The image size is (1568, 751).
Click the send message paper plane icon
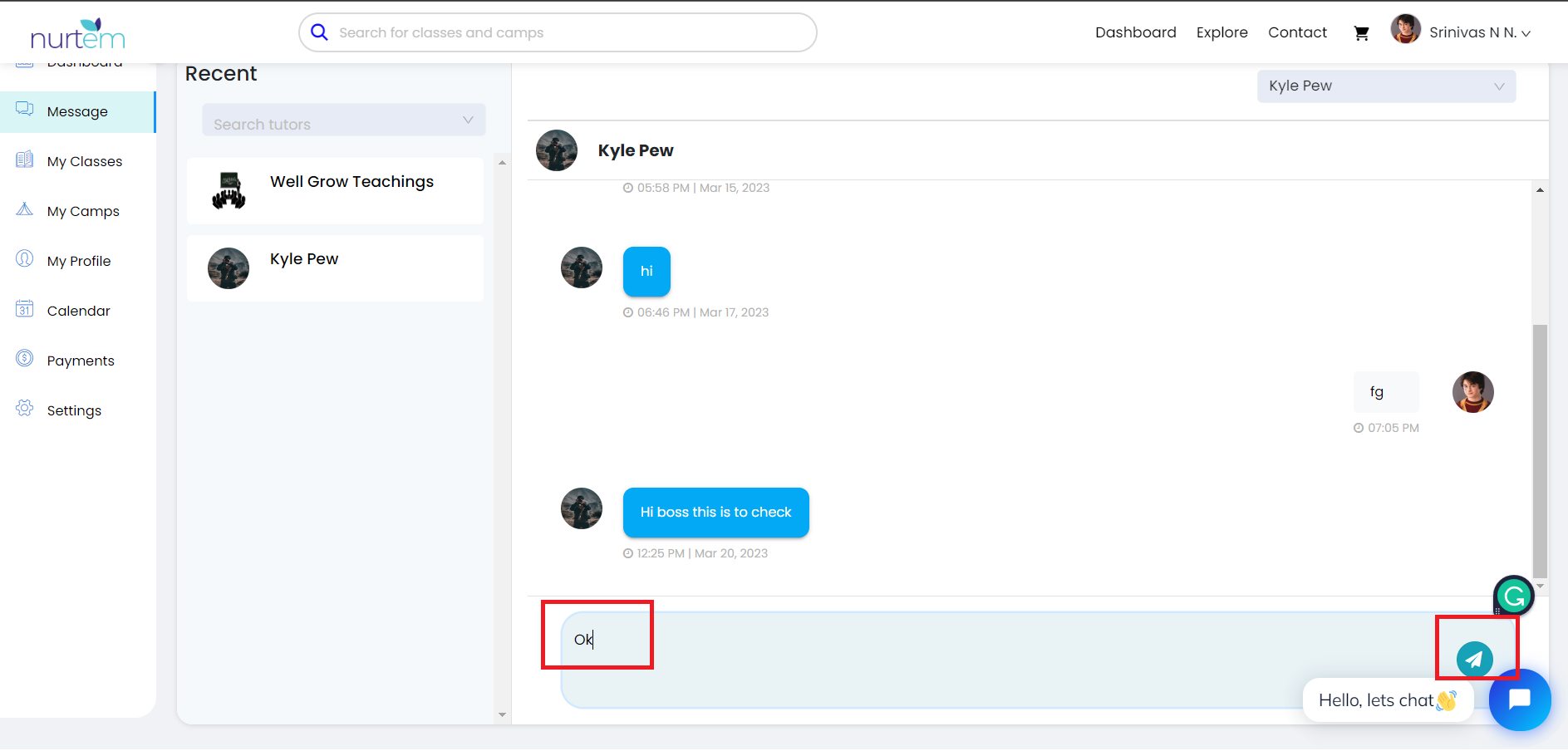point(1474,660)
